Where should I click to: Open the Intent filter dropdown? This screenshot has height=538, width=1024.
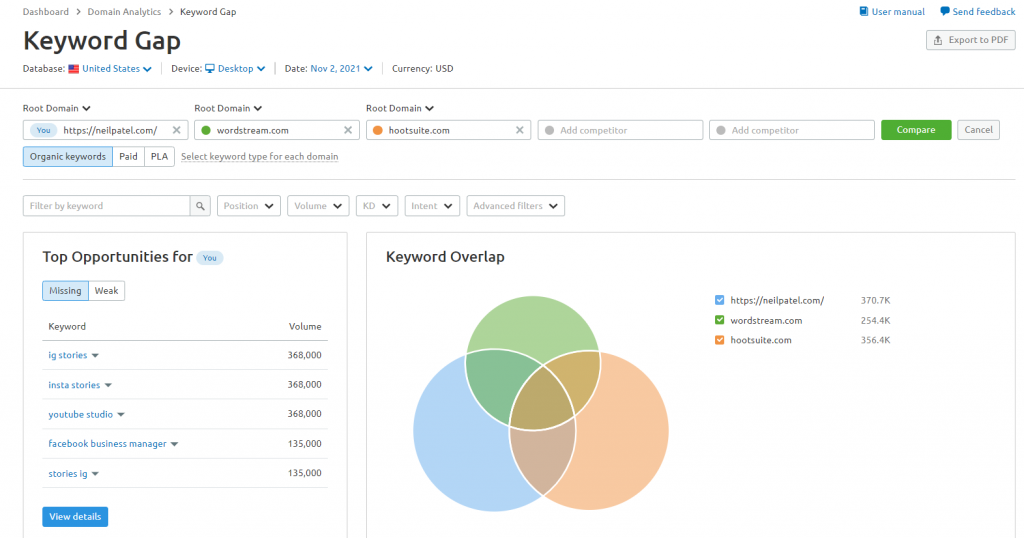[x=432, y=206]
